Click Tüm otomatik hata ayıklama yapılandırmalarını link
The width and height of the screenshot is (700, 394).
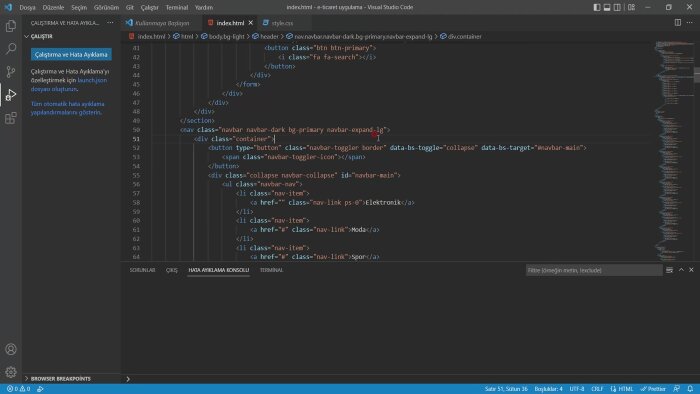[67, 108]
